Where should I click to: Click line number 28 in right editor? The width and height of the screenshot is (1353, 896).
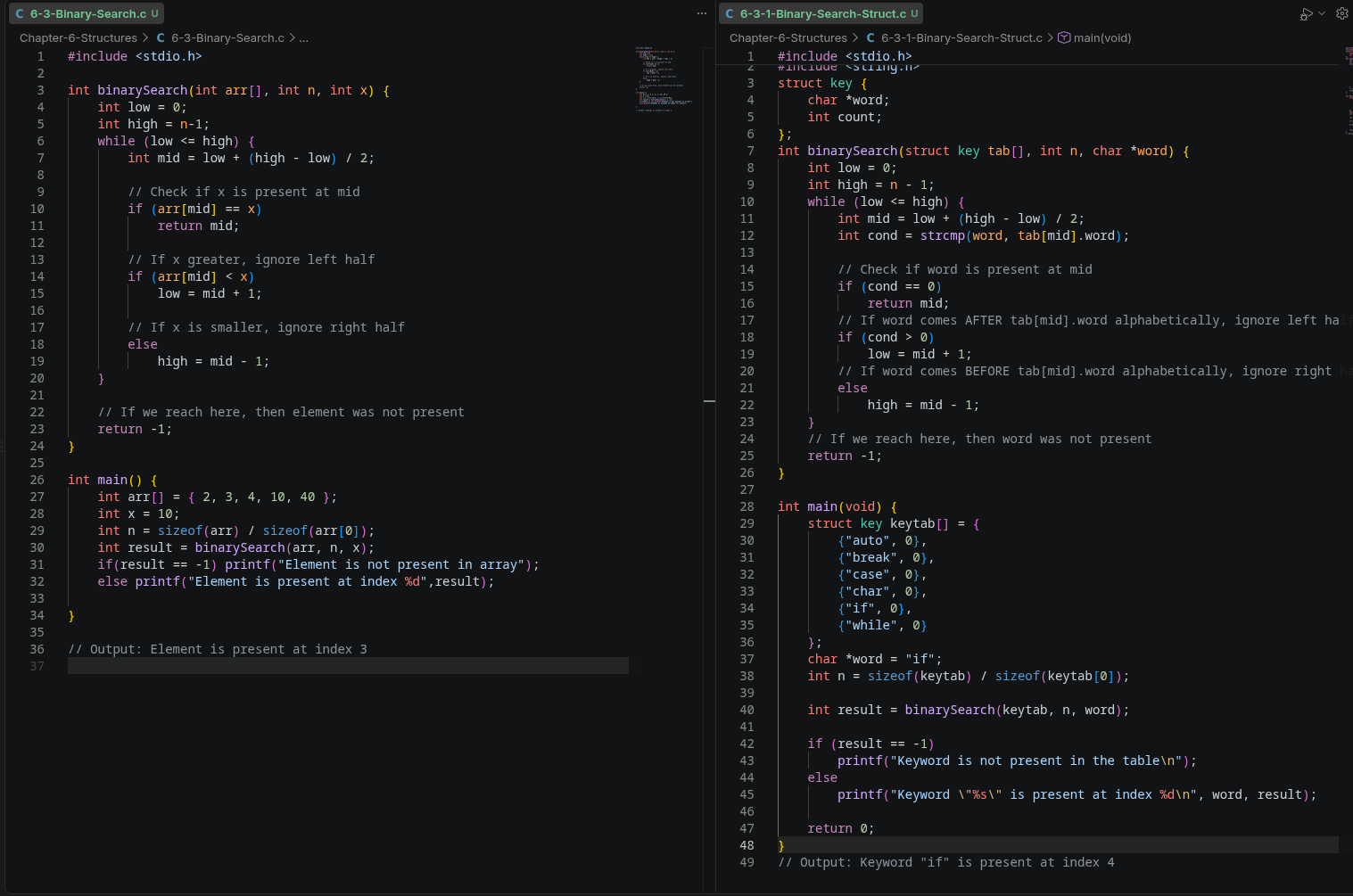pyautogui.click(x=747, y=506)
